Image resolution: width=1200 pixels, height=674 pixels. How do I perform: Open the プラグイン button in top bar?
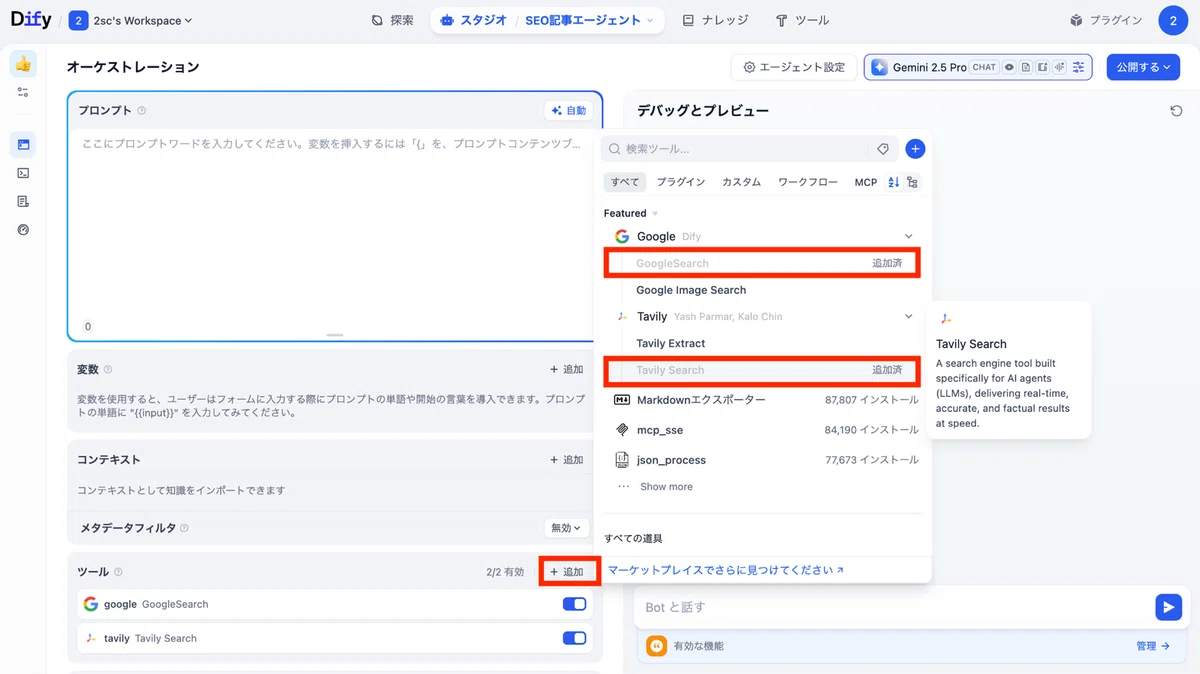(1105, 20)
